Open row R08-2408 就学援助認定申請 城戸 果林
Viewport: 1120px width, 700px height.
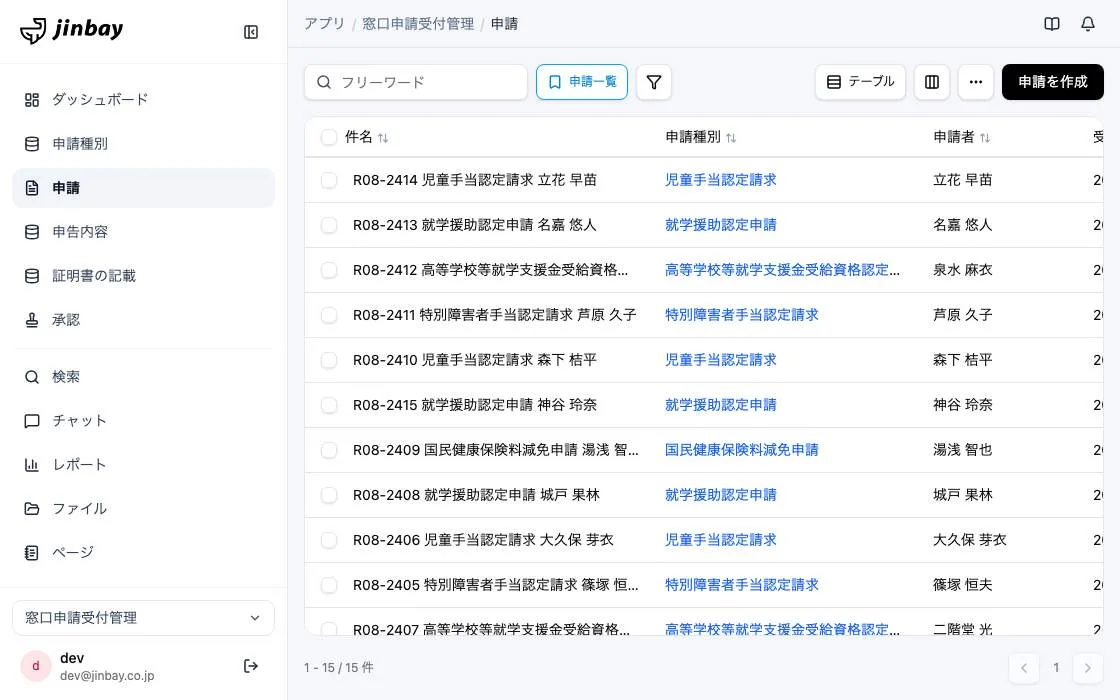[476, 495]
